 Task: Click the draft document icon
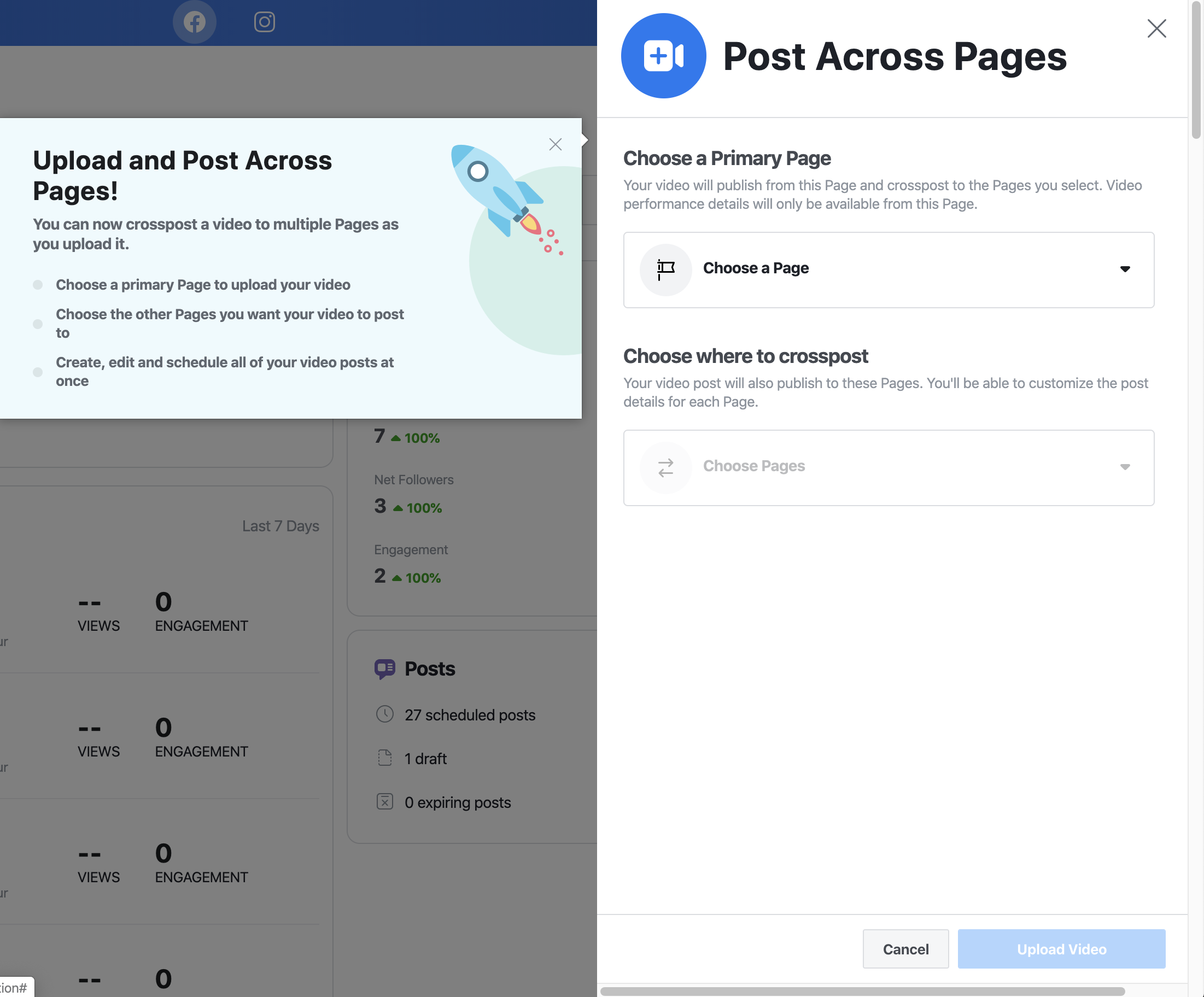click(x=384, y=757)
